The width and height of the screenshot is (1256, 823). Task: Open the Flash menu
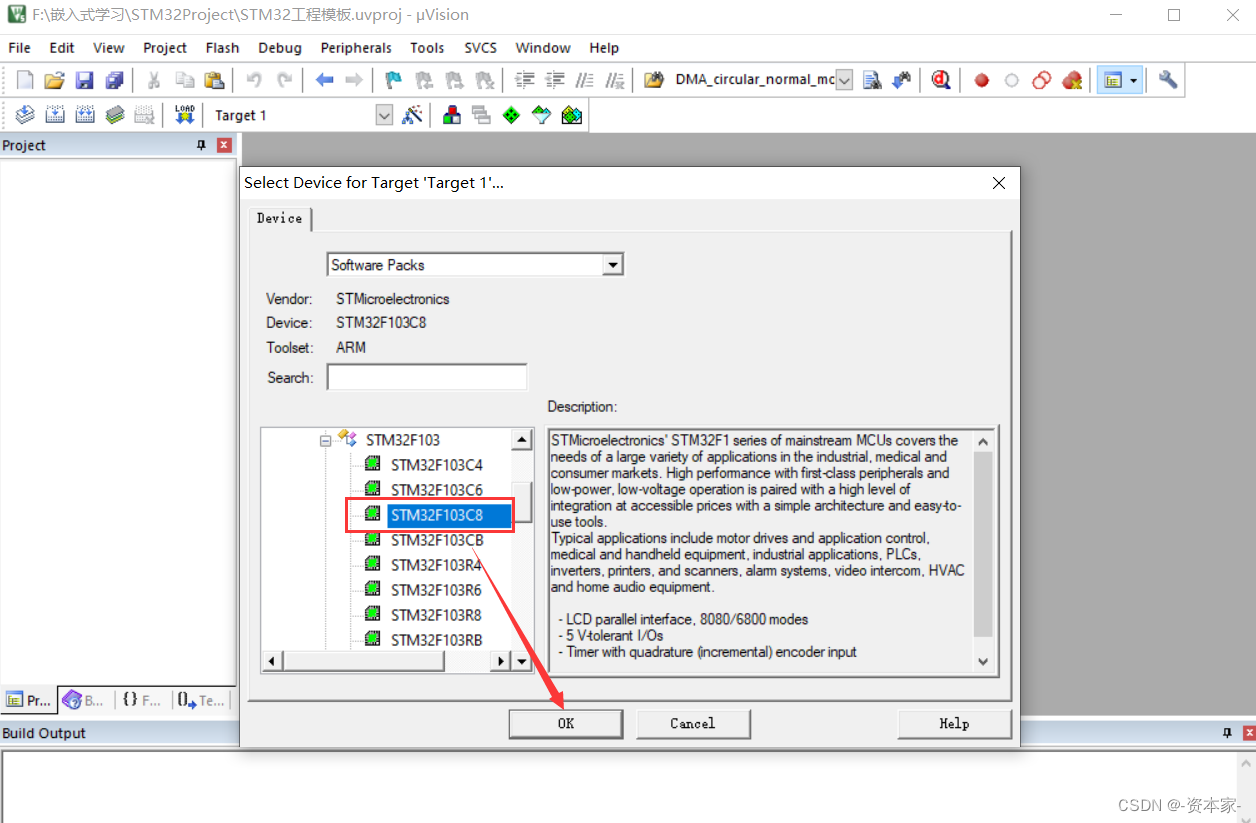[x=222, y=48]
